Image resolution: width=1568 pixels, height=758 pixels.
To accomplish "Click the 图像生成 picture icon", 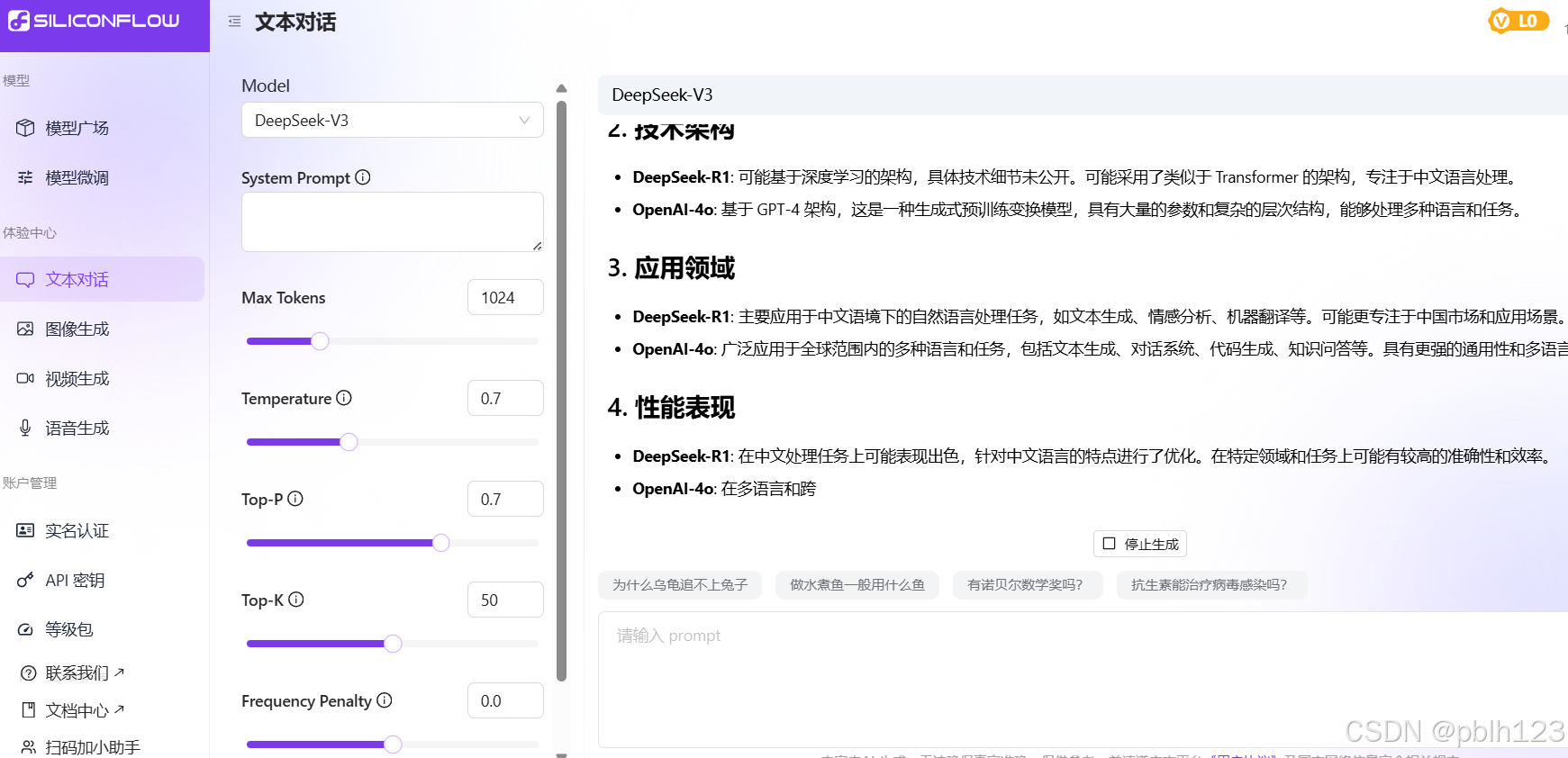I will click(x=25, y=329).
